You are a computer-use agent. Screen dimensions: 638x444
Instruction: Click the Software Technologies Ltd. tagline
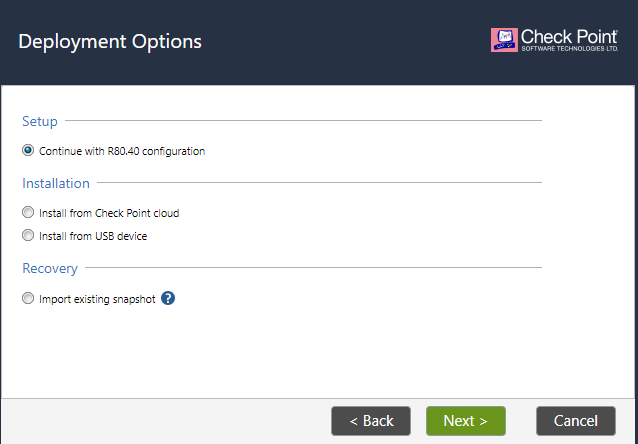coord(569,50)
